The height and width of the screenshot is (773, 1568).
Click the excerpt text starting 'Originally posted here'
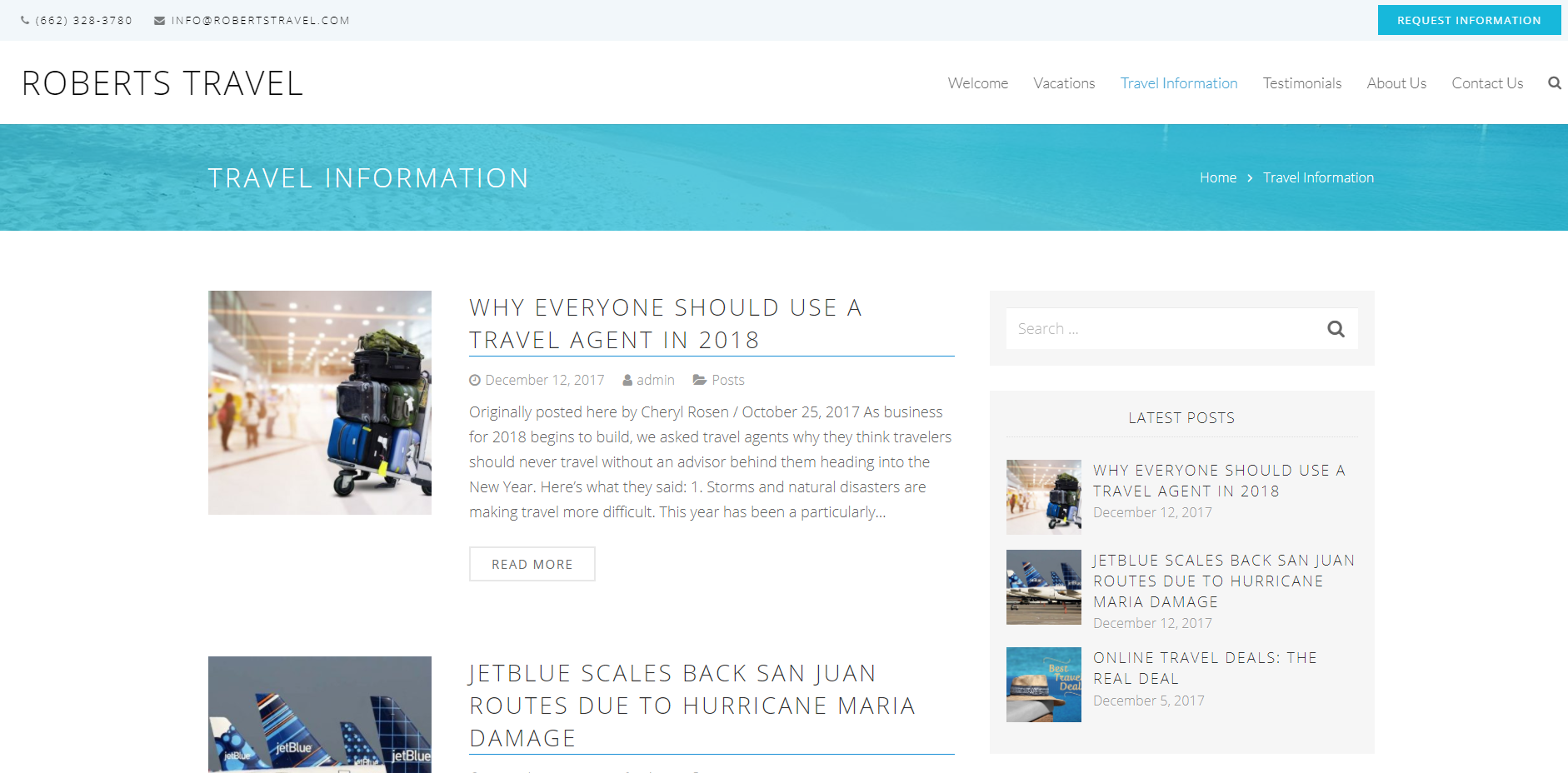point(711,461)
